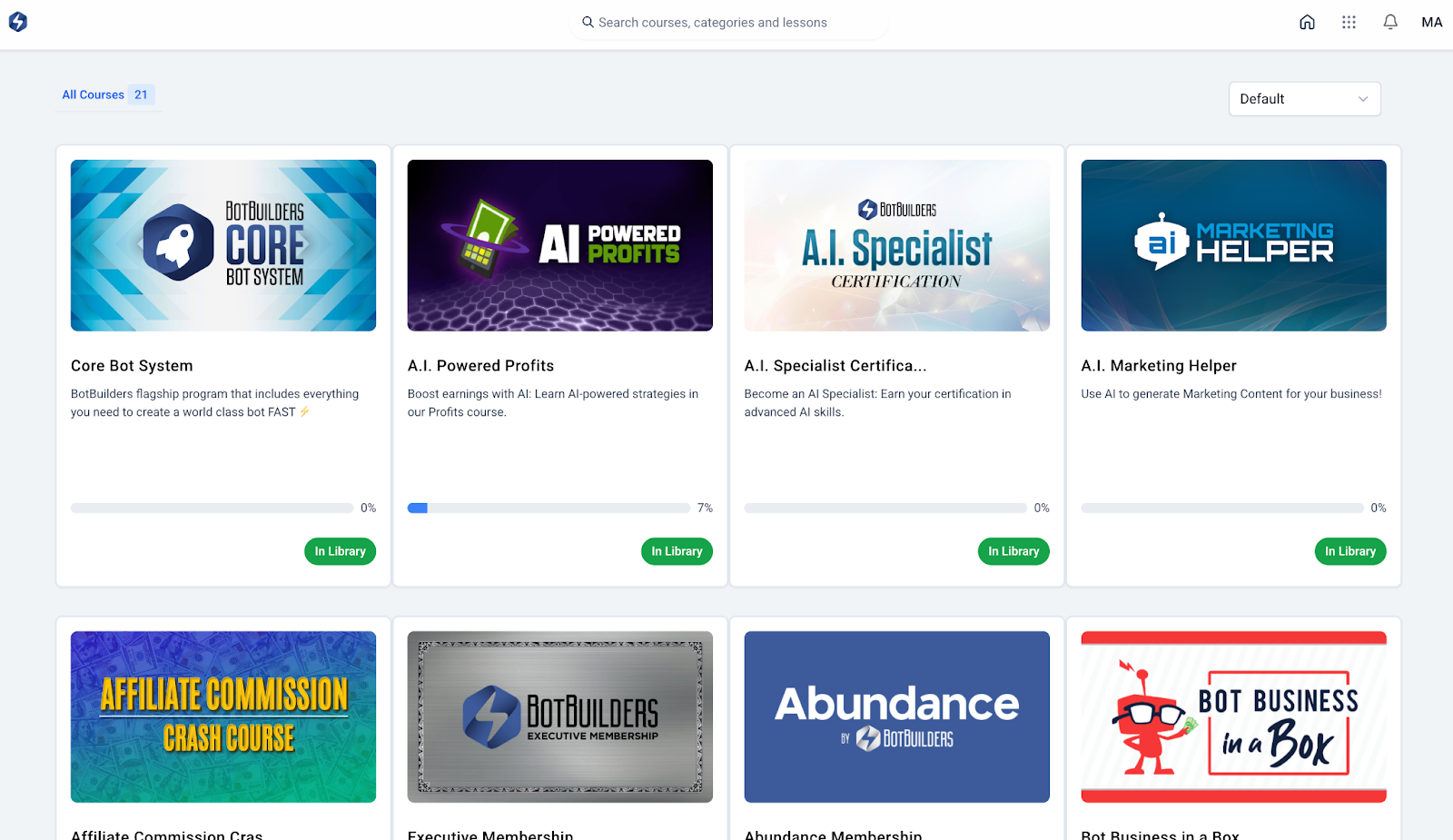Screen dimensions: 1453x840
Task: Click the search magnifier icon
Action: pos(588,22)
